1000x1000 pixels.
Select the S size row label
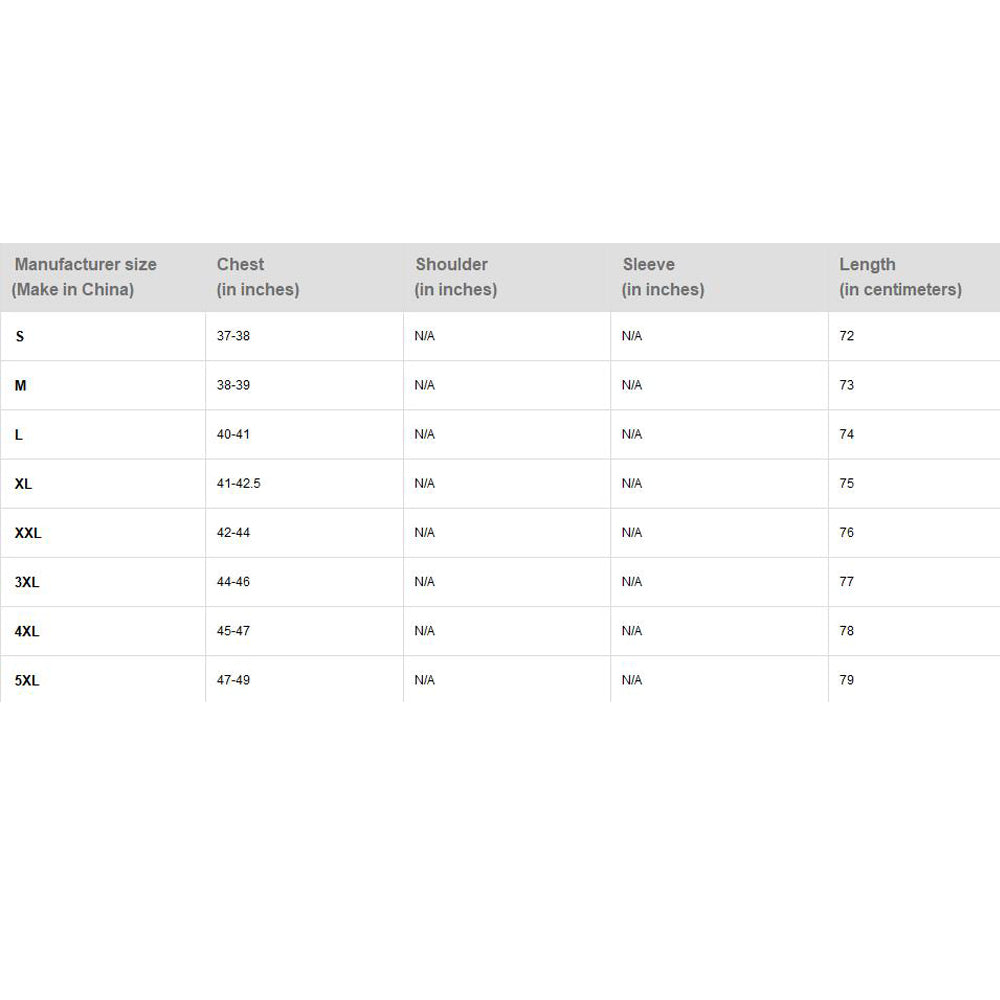(x=20, y=336)
